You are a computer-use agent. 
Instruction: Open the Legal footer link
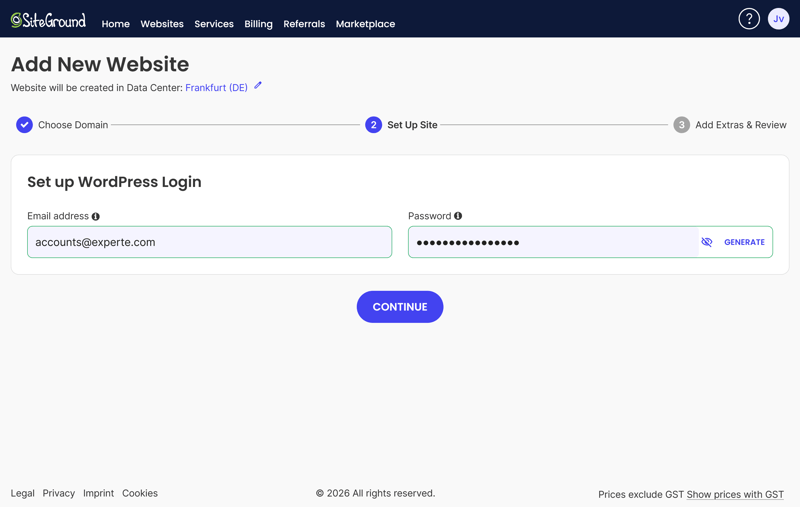22,493
